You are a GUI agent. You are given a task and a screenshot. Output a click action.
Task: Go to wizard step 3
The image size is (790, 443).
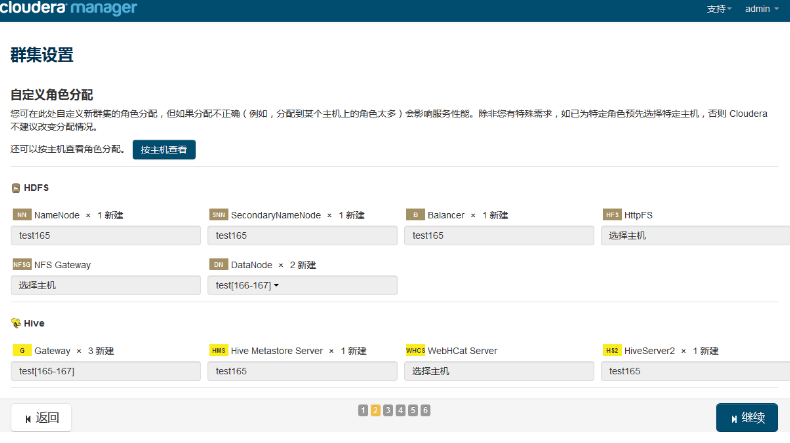click(x=388, y=410)
